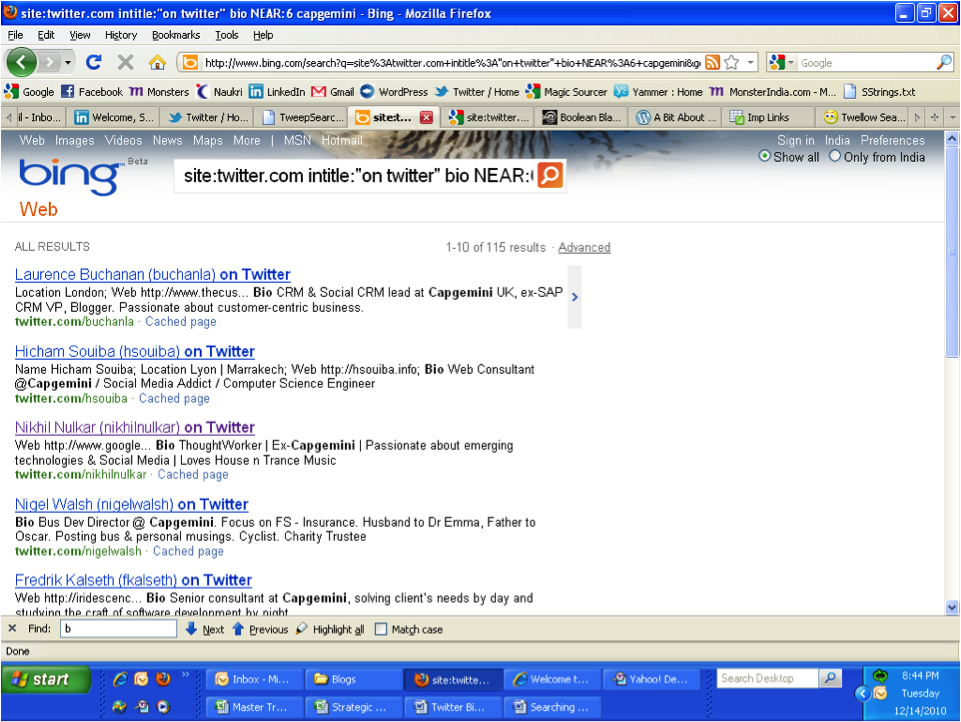This screenshot has width=961, height=722.
Task: Switch to the Twitter / Ho... tab
Action: point(208,117)
